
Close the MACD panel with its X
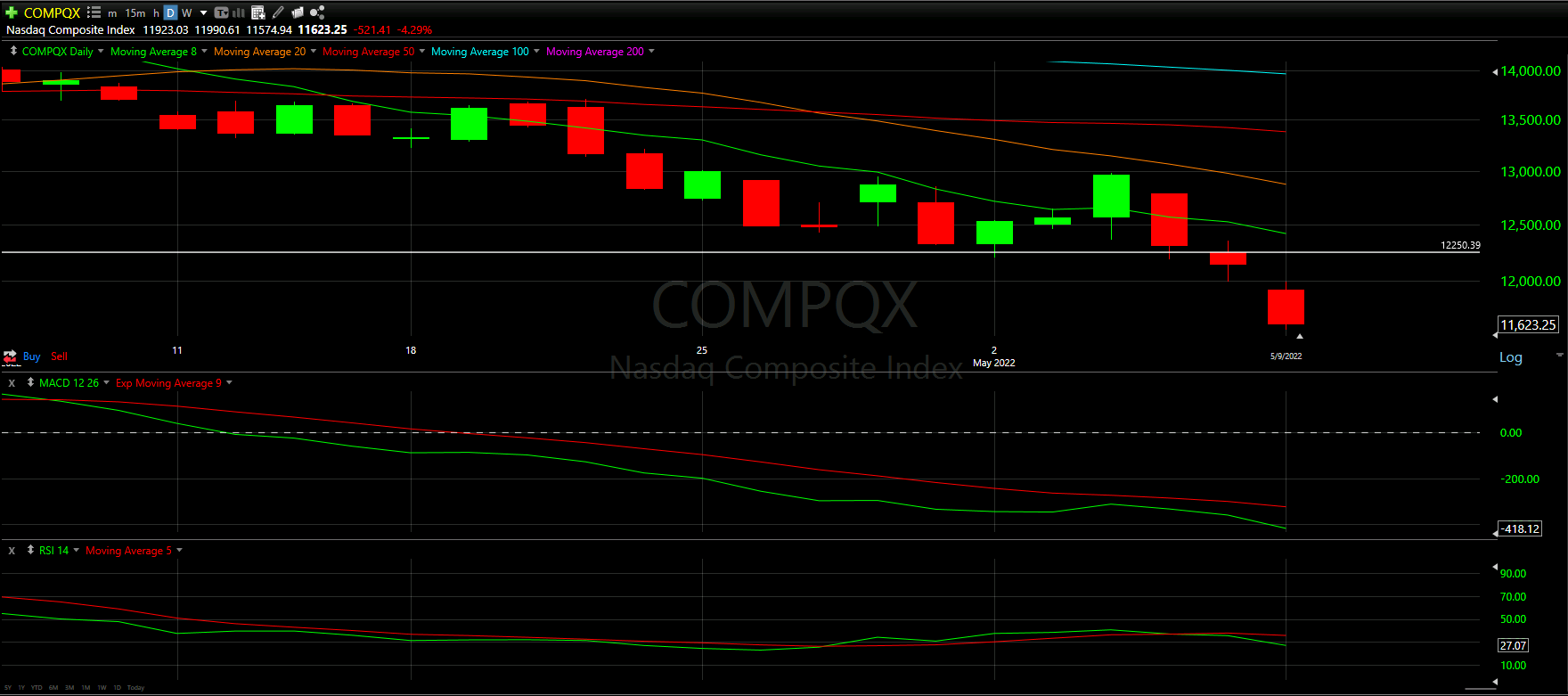pyautogui.click(x=12, y=383)
